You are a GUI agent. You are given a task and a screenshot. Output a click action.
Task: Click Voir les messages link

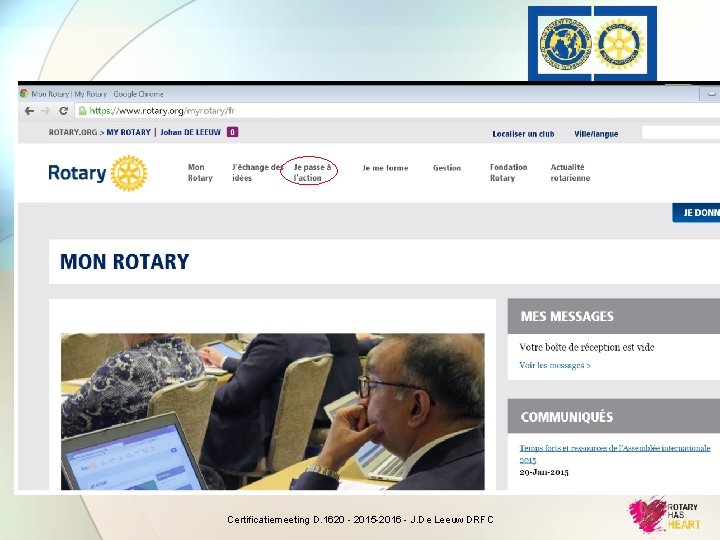[555, 366]
